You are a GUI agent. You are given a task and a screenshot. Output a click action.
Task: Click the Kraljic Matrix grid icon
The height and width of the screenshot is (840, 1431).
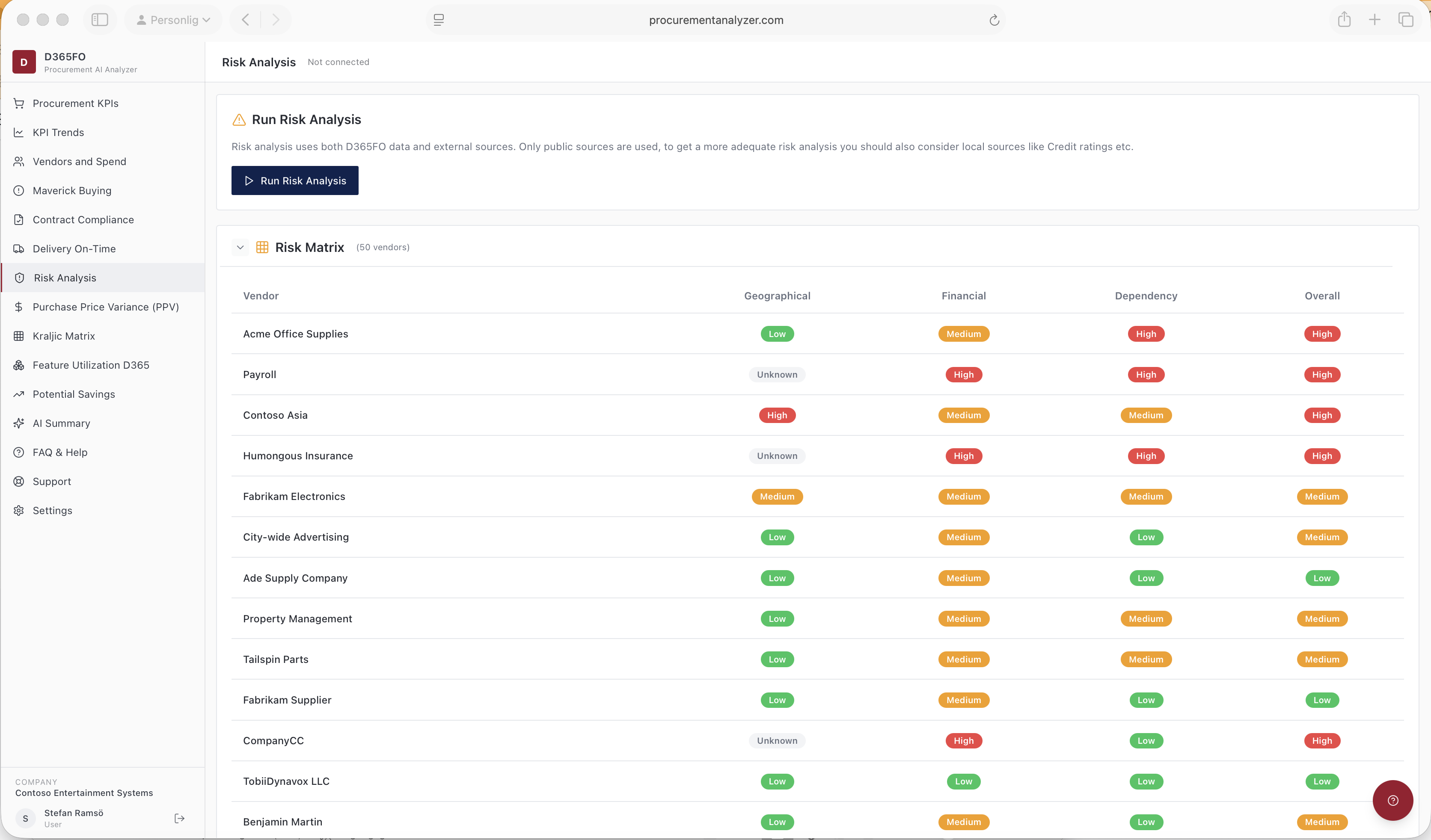tap(19, 336)
